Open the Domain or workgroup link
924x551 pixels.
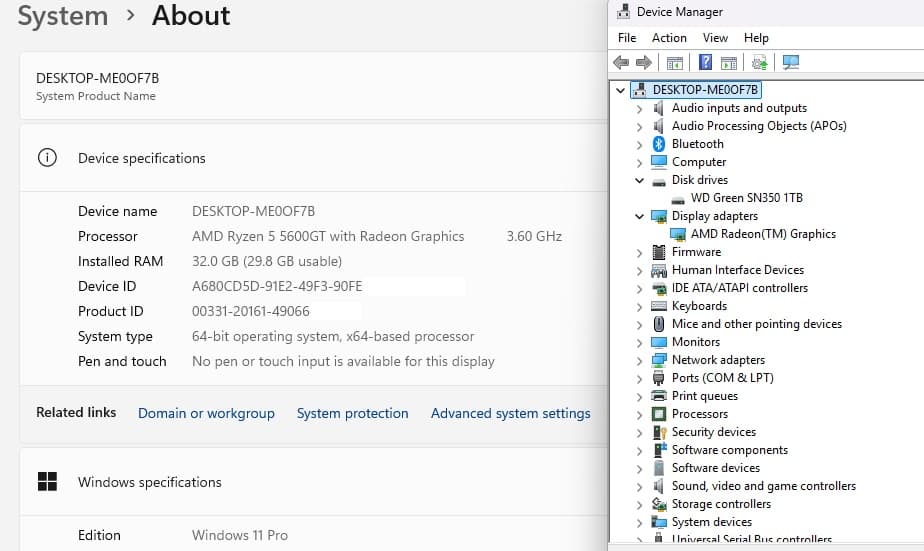pos(206,413)
